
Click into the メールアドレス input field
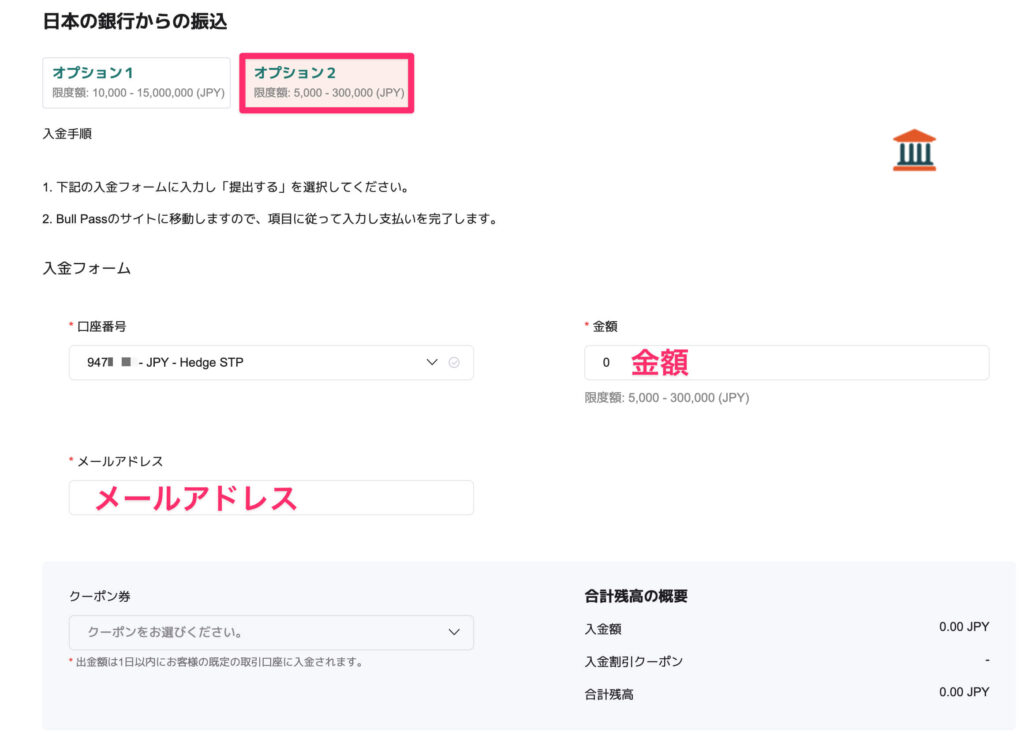(x=271, y=498)
